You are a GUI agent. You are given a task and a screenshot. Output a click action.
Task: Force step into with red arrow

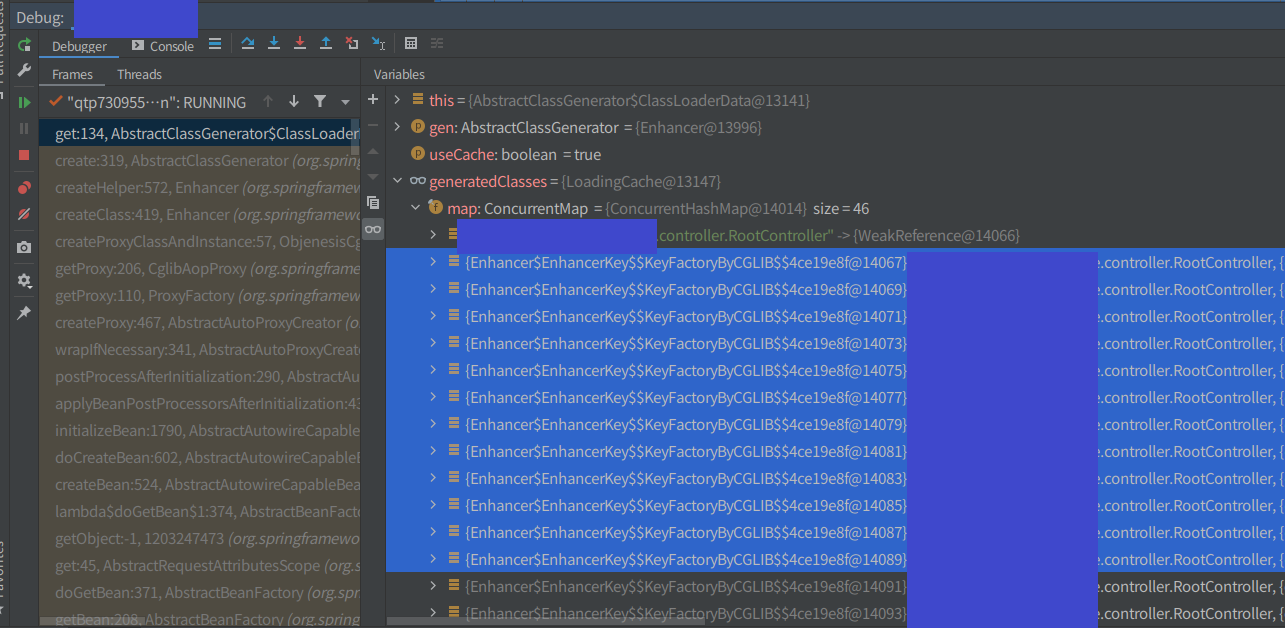click(x=300, y=44)
